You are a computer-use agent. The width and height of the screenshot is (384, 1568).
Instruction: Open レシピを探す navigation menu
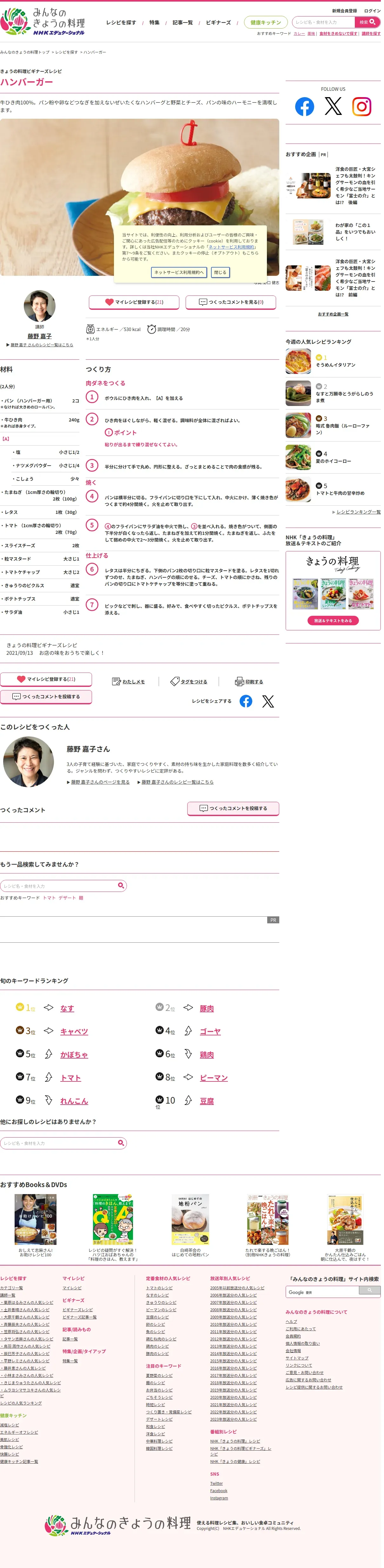click(122, 23)
